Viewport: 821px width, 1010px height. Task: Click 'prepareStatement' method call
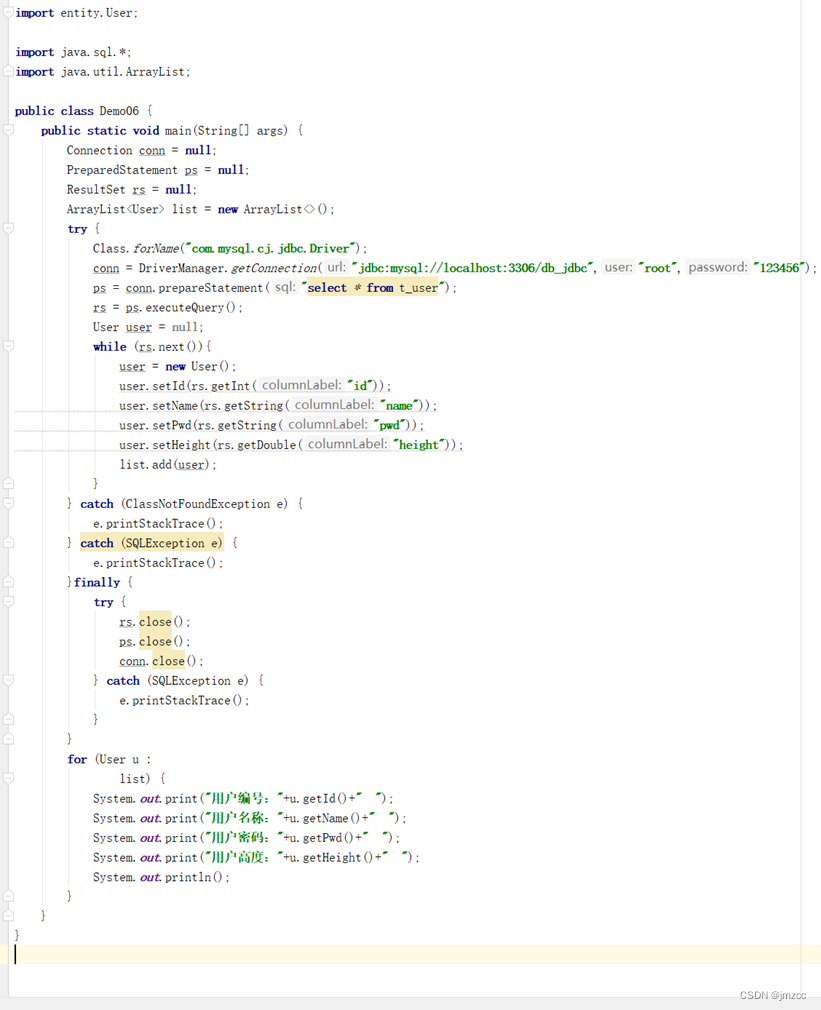[x=211, y=288]
